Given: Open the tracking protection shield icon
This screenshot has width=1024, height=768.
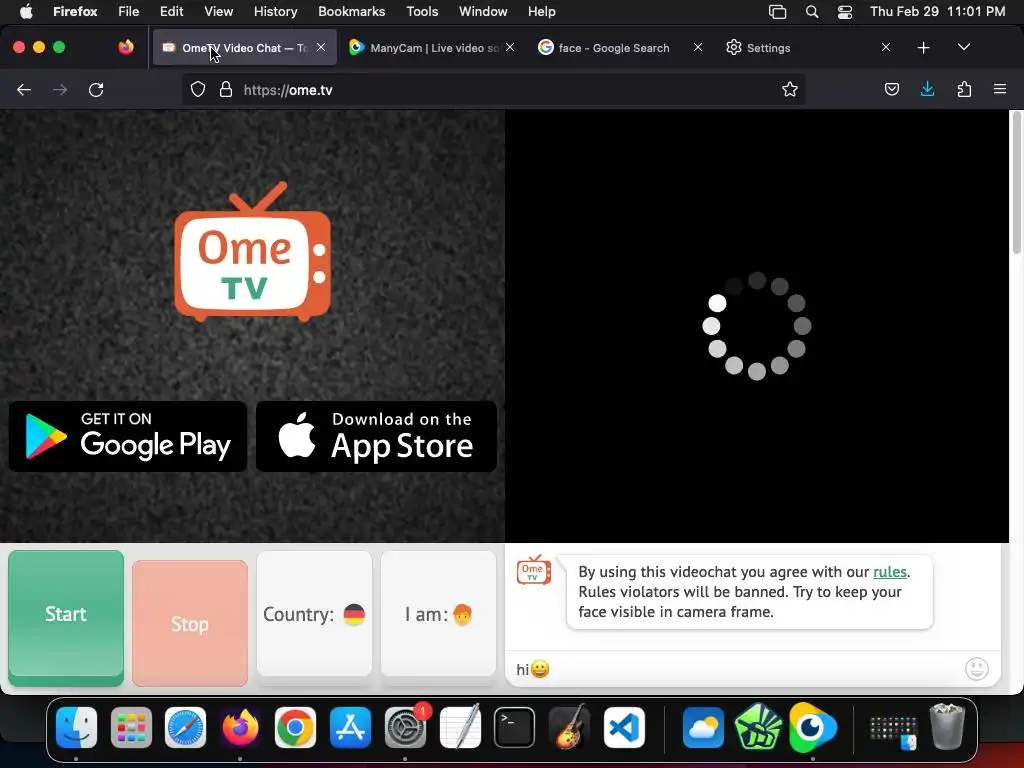Looking at the screenshot, I should pos(198,89).
